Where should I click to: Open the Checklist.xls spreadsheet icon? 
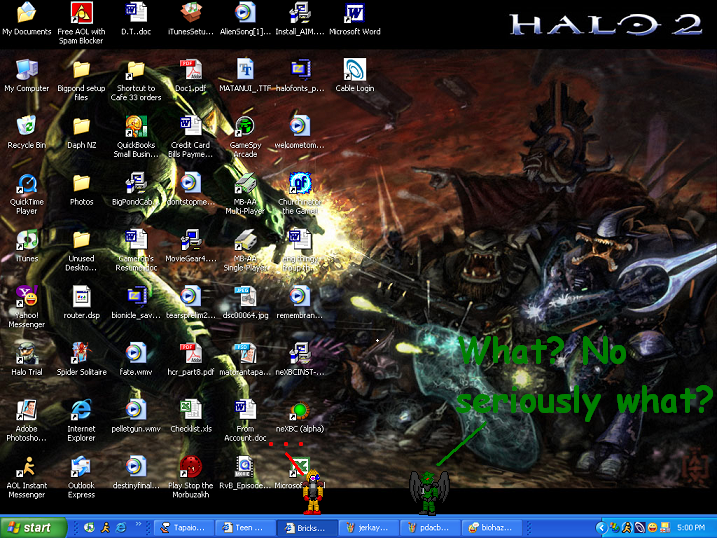pyautogui.click(x=191, y=410)
